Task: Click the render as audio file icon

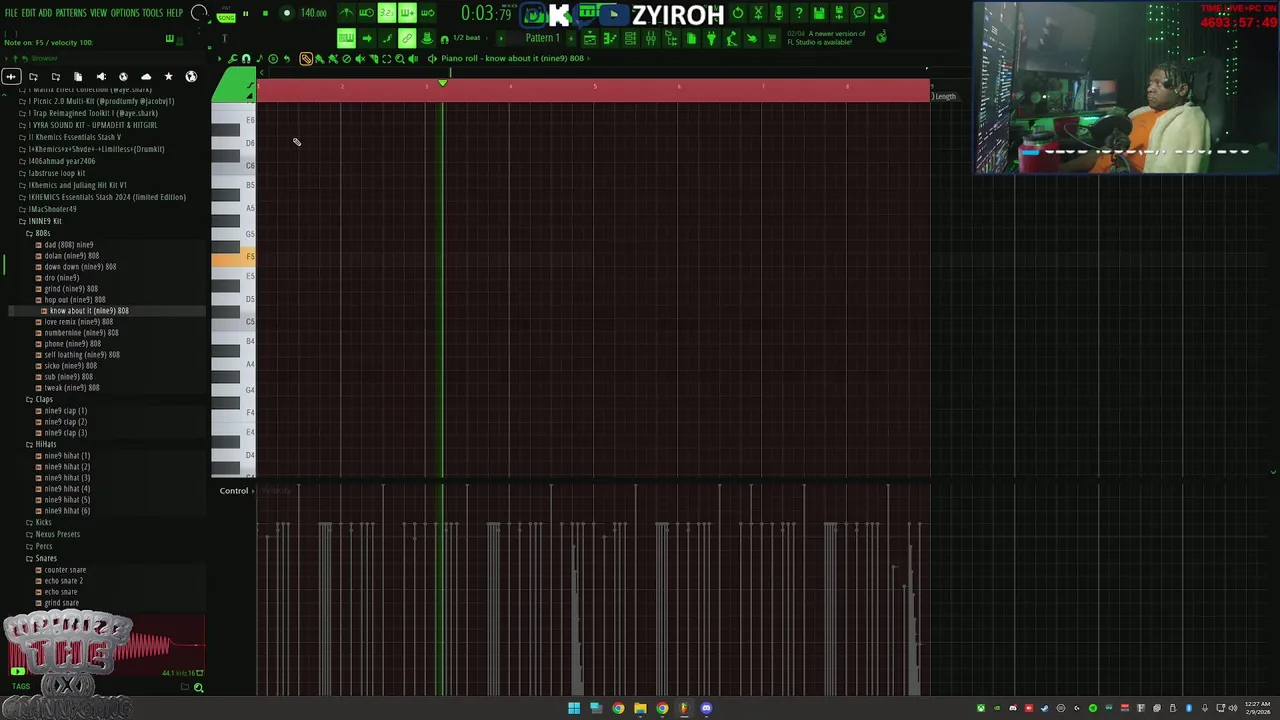Action: click(838, 13)
